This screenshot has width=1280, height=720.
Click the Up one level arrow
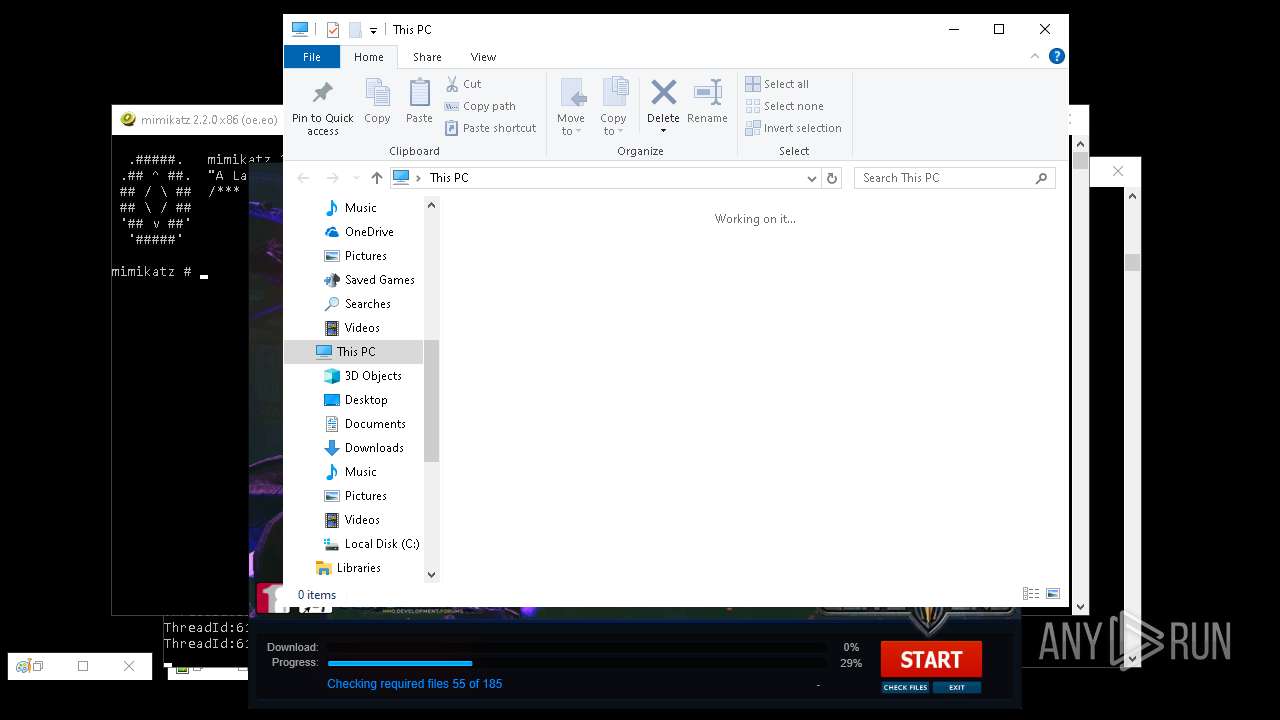tap(376, 178)
